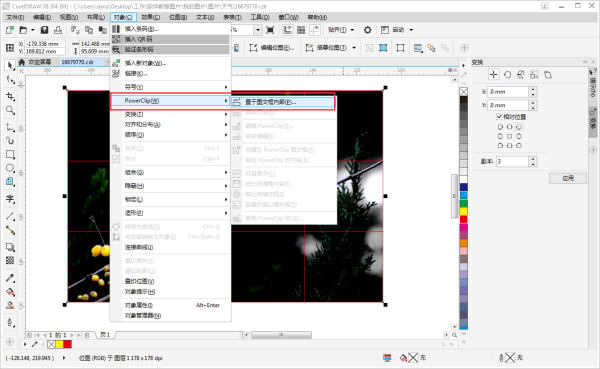Screen dimensions: 600x369
Task: Select the Drop Shadow tool
Action: [10, 247]
